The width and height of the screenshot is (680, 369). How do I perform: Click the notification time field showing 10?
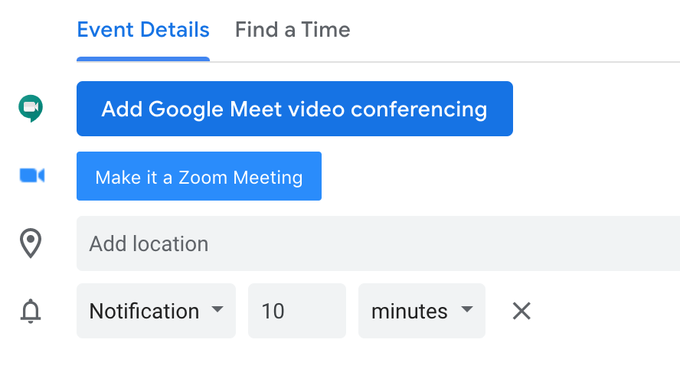(x=297, y=311)
